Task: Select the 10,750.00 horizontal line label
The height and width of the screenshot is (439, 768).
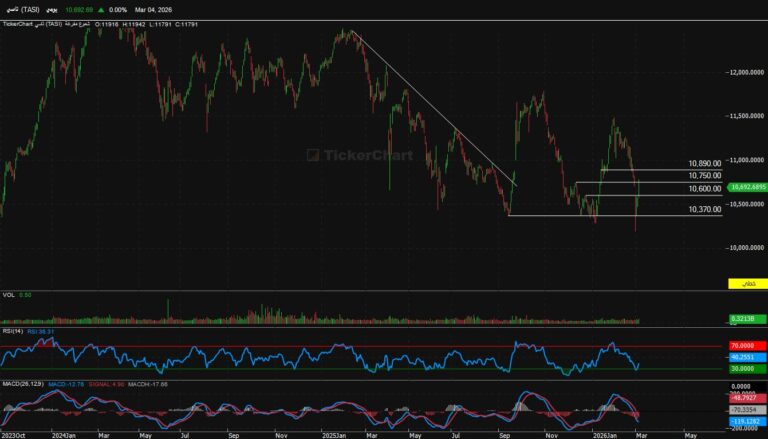Action: pos(704,175)
